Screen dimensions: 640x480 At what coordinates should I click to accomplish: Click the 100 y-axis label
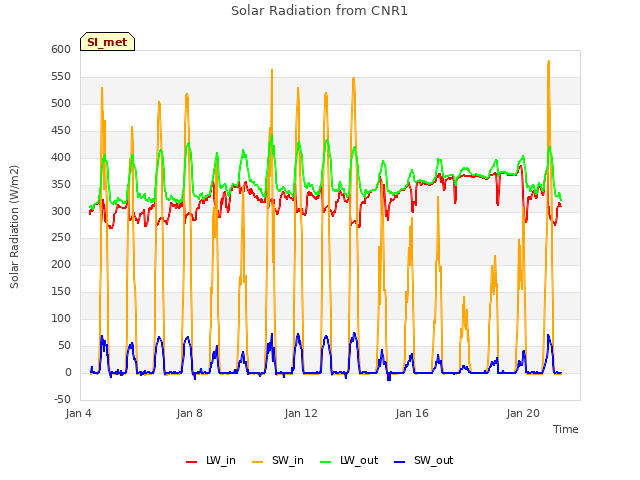[x=61, y=318]
